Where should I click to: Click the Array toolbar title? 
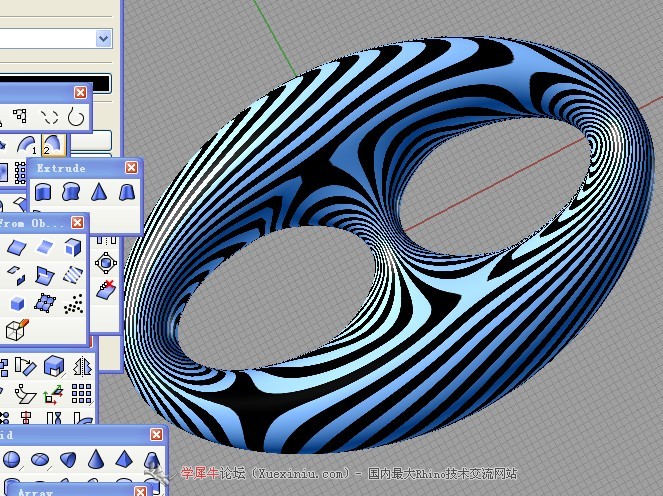tap(36, 492)
